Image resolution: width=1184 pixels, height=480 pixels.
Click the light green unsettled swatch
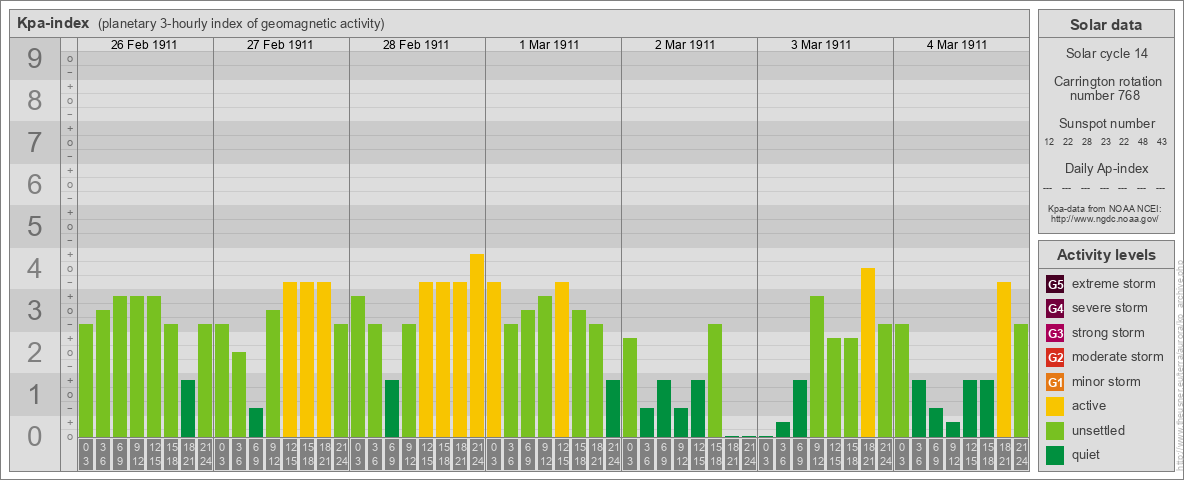[1055, 430]
